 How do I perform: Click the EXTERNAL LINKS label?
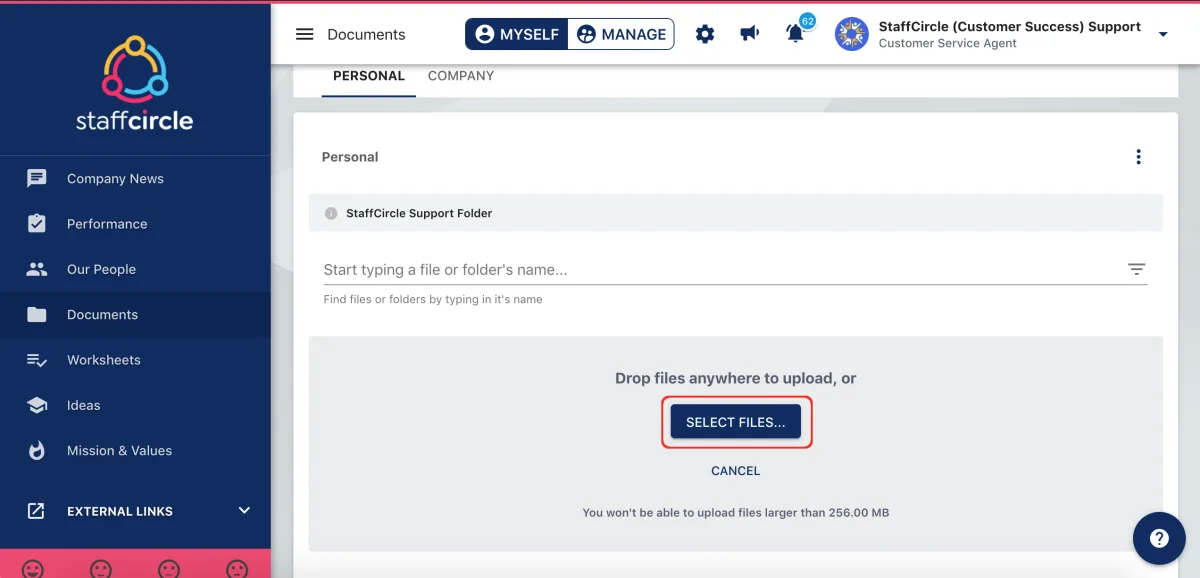120,511
